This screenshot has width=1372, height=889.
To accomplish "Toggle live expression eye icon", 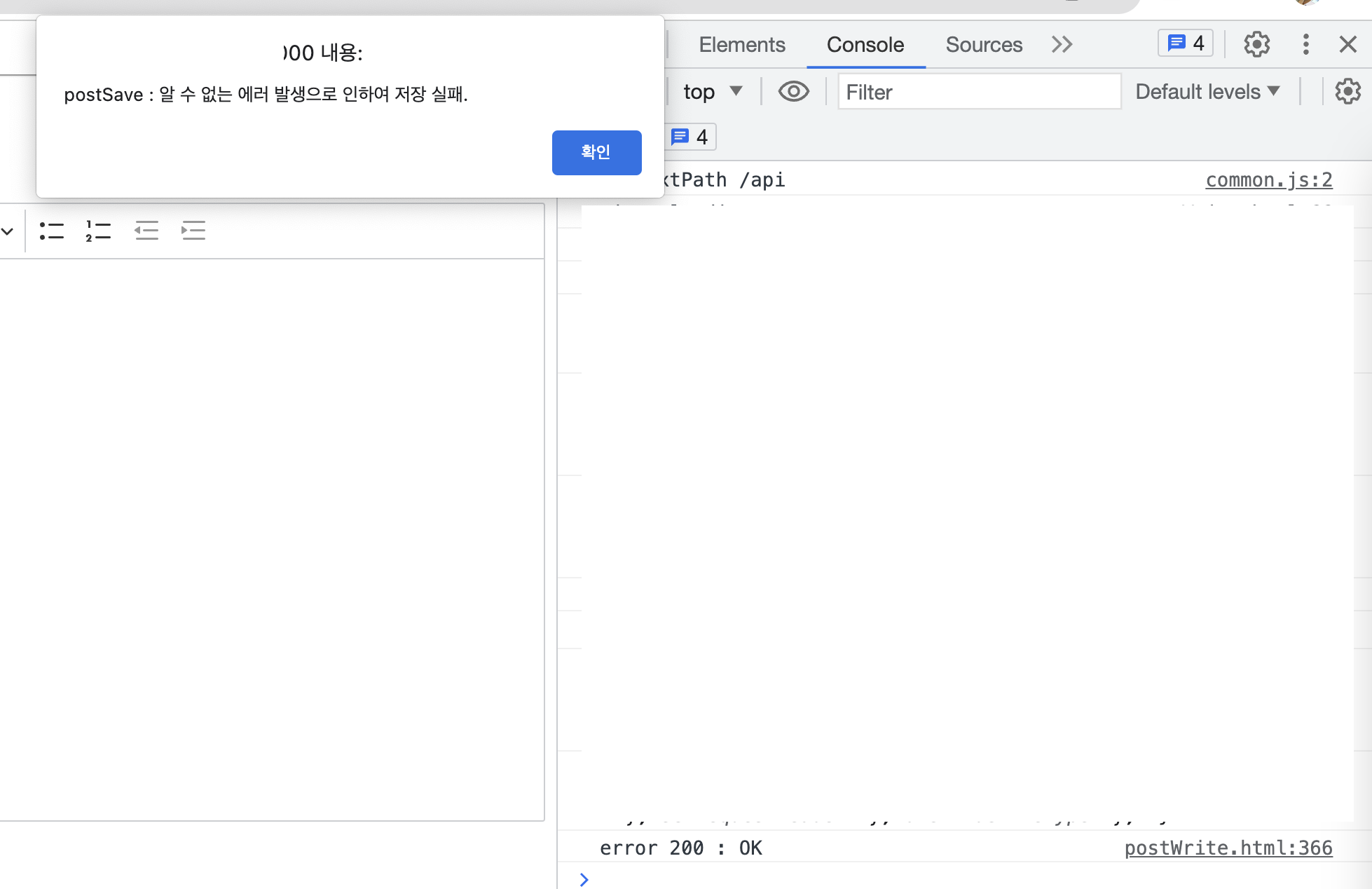I will pyautogui.click(x=793, y=92).
